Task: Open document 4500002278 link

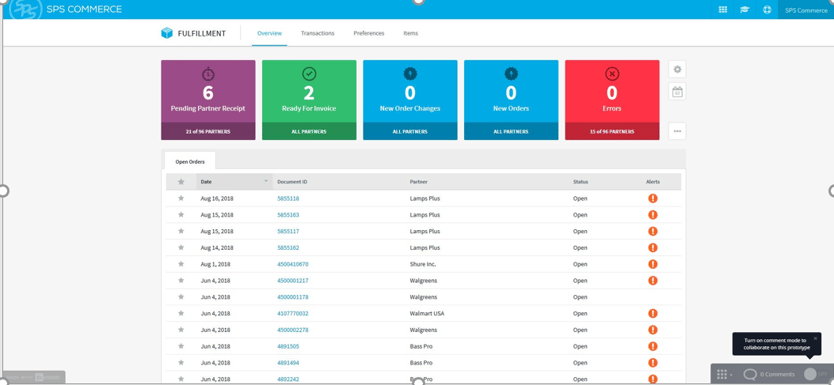Action: coord(293,330)
